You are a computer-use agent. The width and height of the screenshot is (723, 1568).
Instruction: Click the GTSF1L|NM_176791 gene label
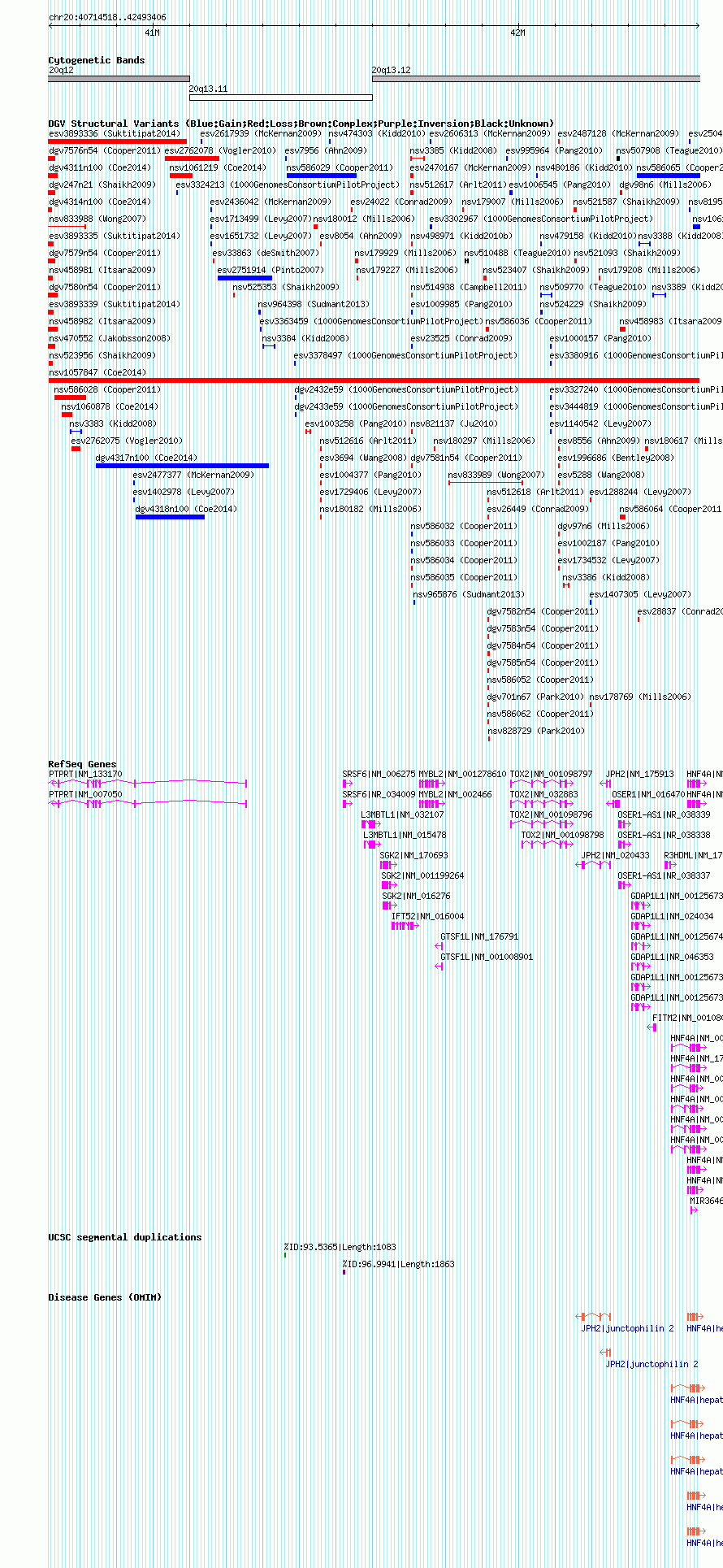[479, 936]
